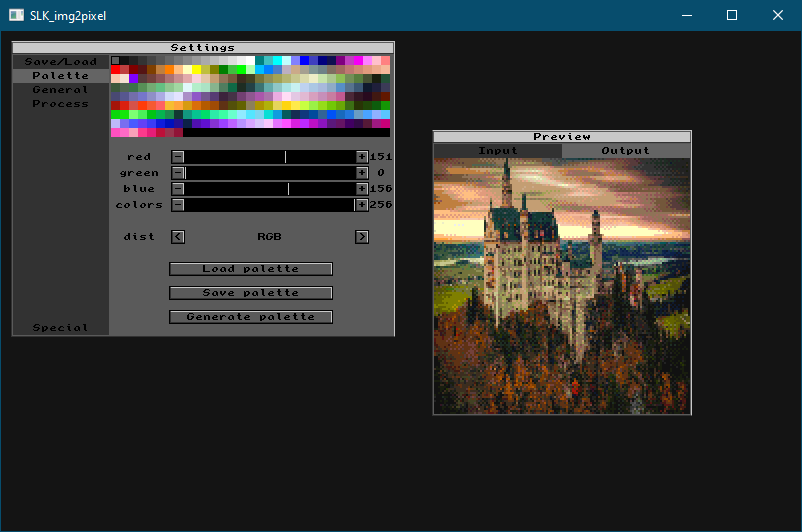Increase green value with plus button
The image size is (802, 532).
coord(362,173)
